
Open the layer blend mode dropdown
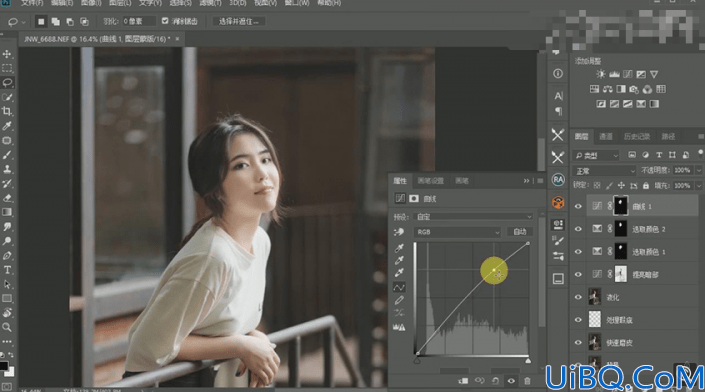[604, 171]
